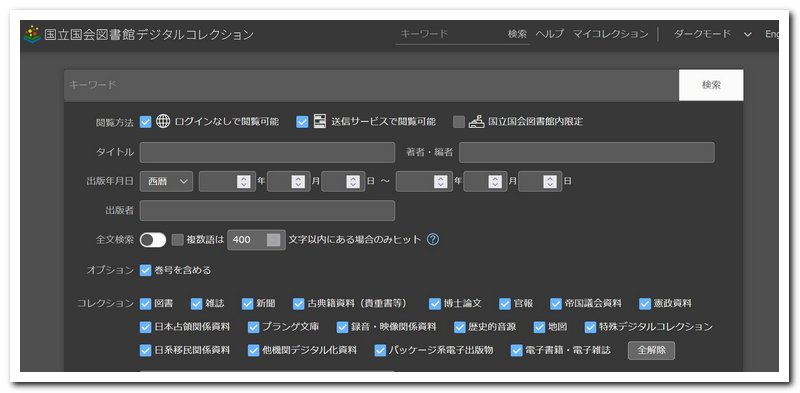
Task: Click the end year stepper arrows
Action: click(x=441, y=181)
